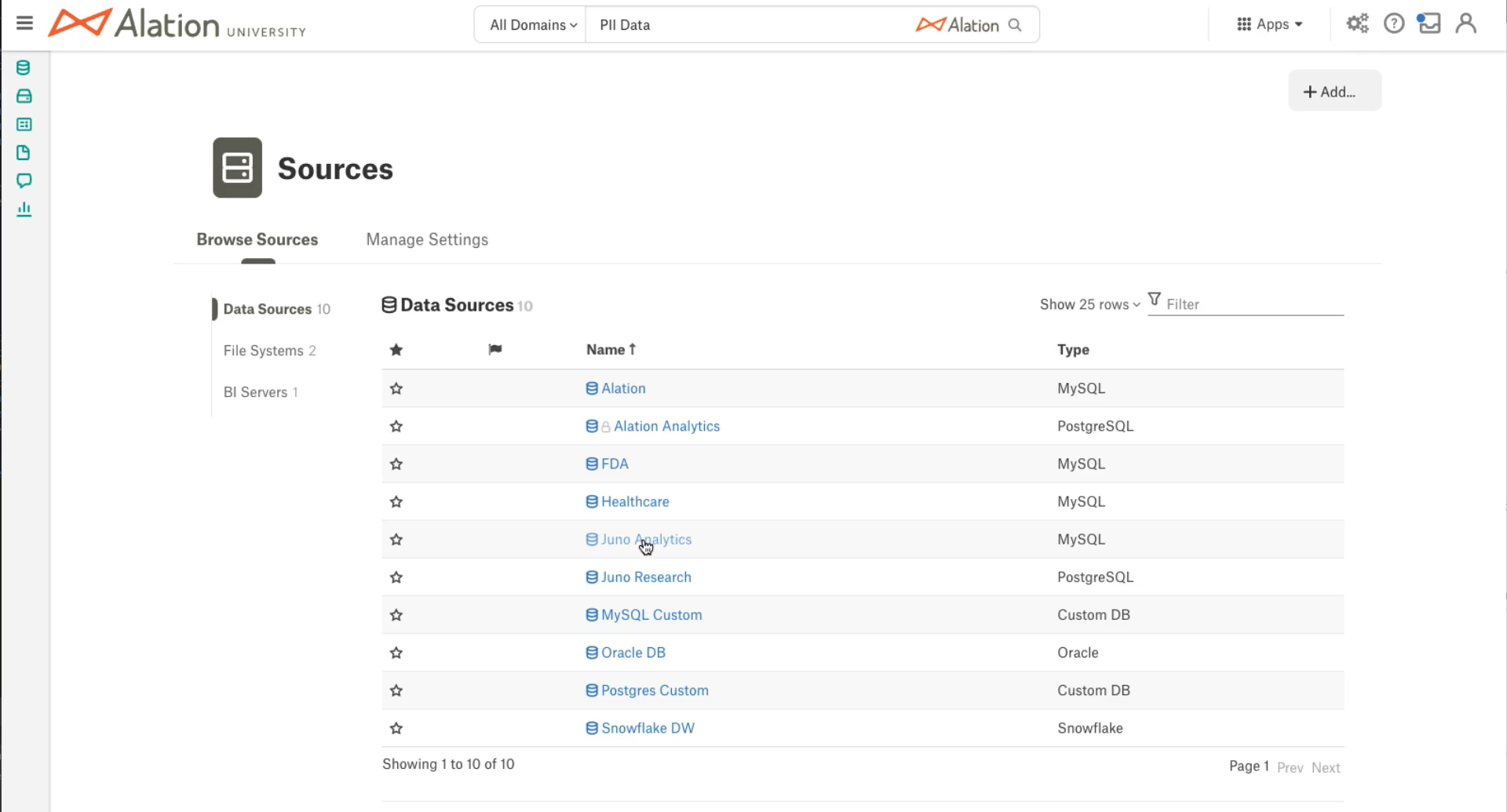
Task: Click the Prev pagination link
Action: tap(1290, 767)
